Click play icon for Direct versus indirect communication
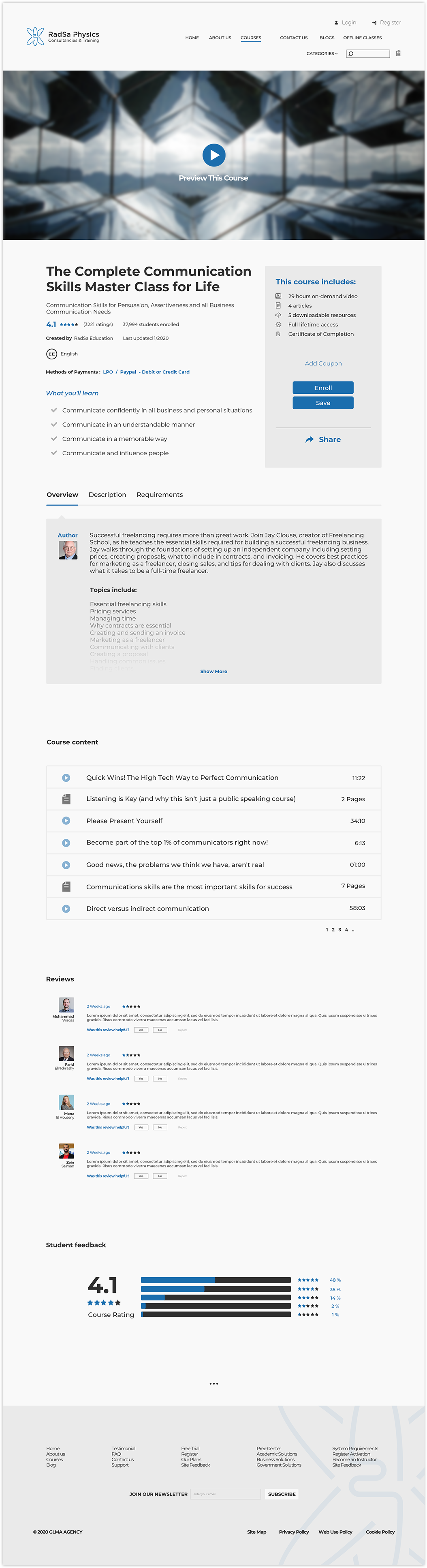427x1568 pixels. (x=66, y=908)
